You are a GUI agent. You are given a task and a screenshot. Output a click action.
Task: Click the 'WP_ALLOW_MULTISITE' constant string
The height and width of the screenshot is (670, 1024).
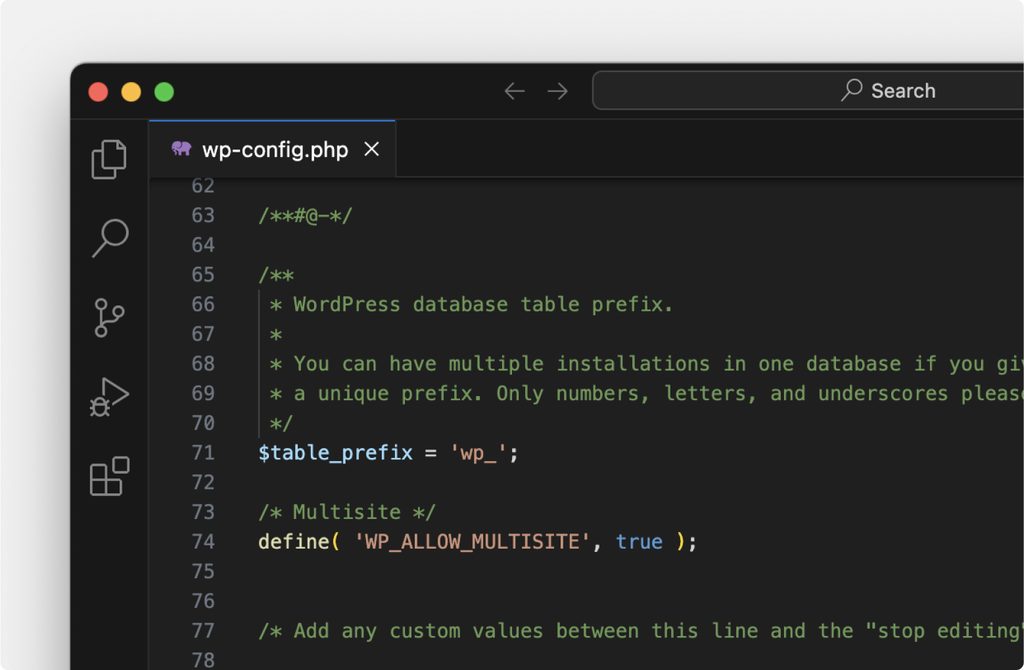472,541
